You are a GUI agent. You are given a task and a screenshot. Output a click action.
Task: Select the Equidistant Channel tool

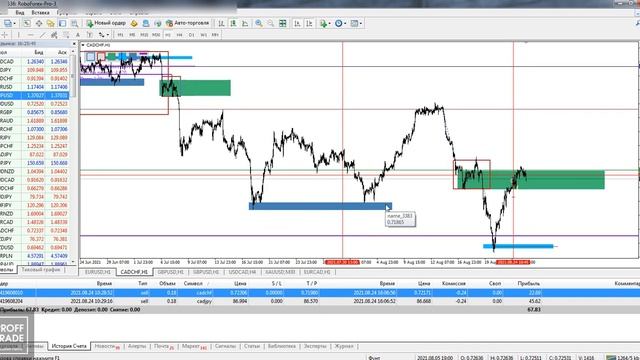54,35
